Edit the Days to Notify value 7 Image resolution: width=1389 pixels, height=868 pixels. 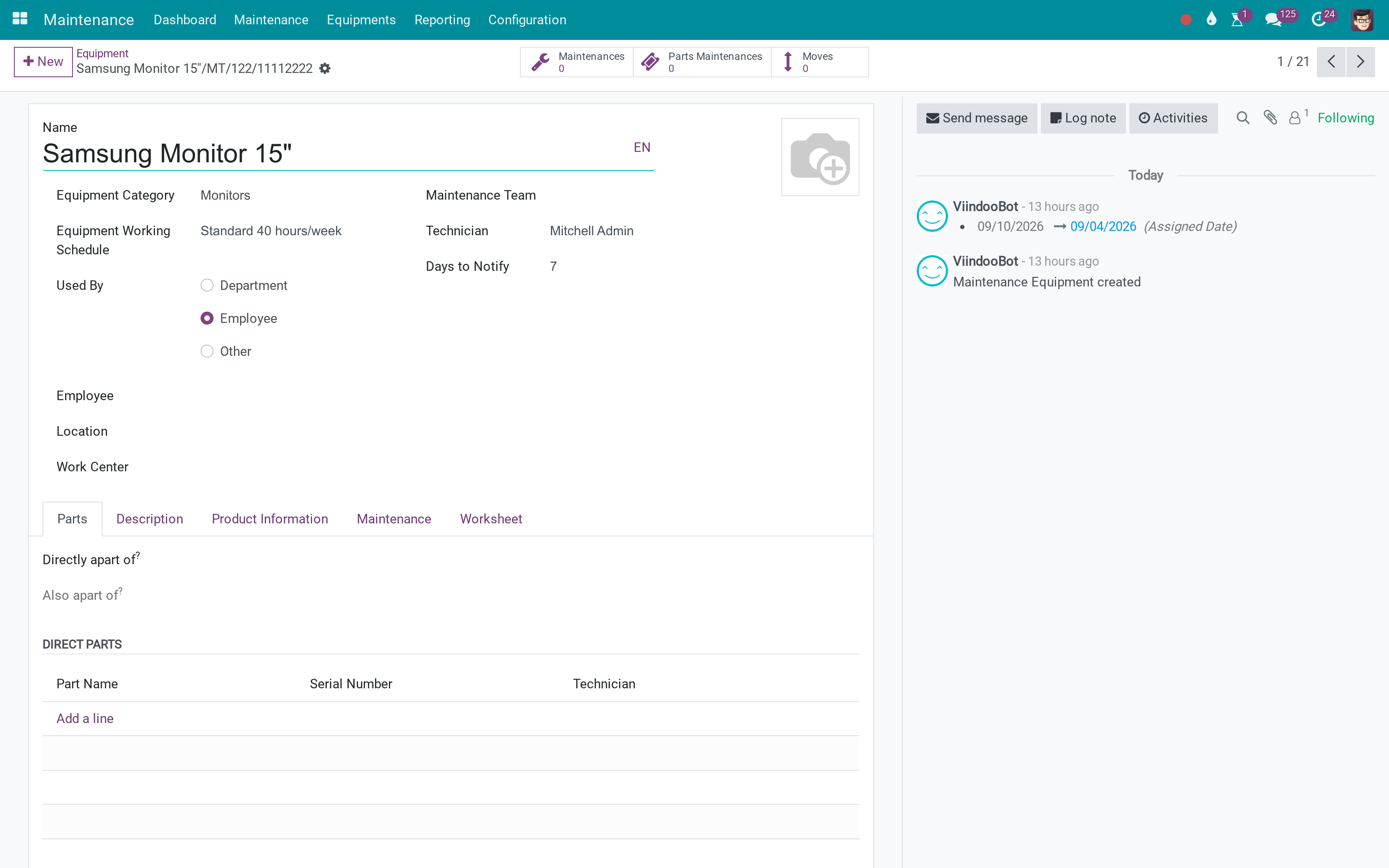pos(602,266)
